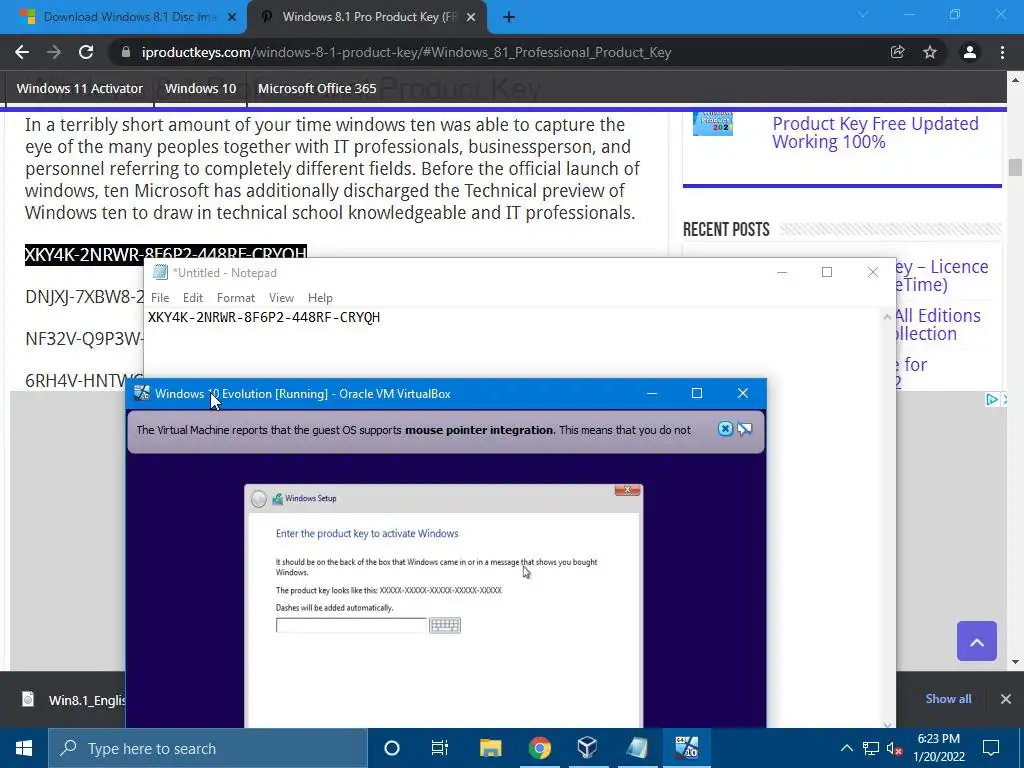The width and height of the screenshot is (1024, 768).
Task: Click the network tray icon
Action: click(x=871, y=748)
